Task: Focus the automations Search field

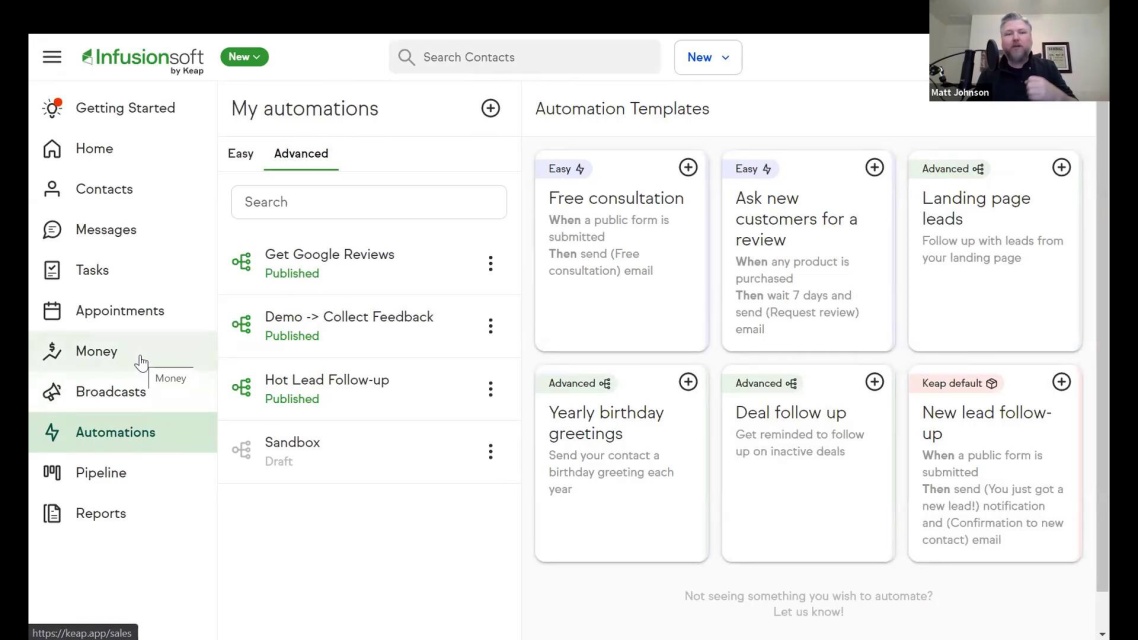Action: click(369, 202)
